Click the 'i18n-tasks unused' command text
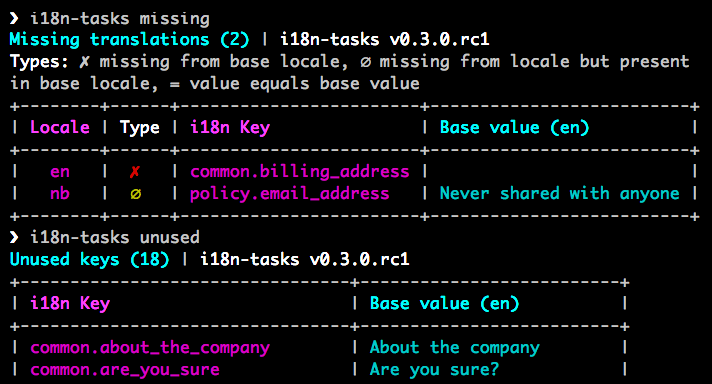The image size is (712, 384). pyautogui.click(x=115, y=237)
